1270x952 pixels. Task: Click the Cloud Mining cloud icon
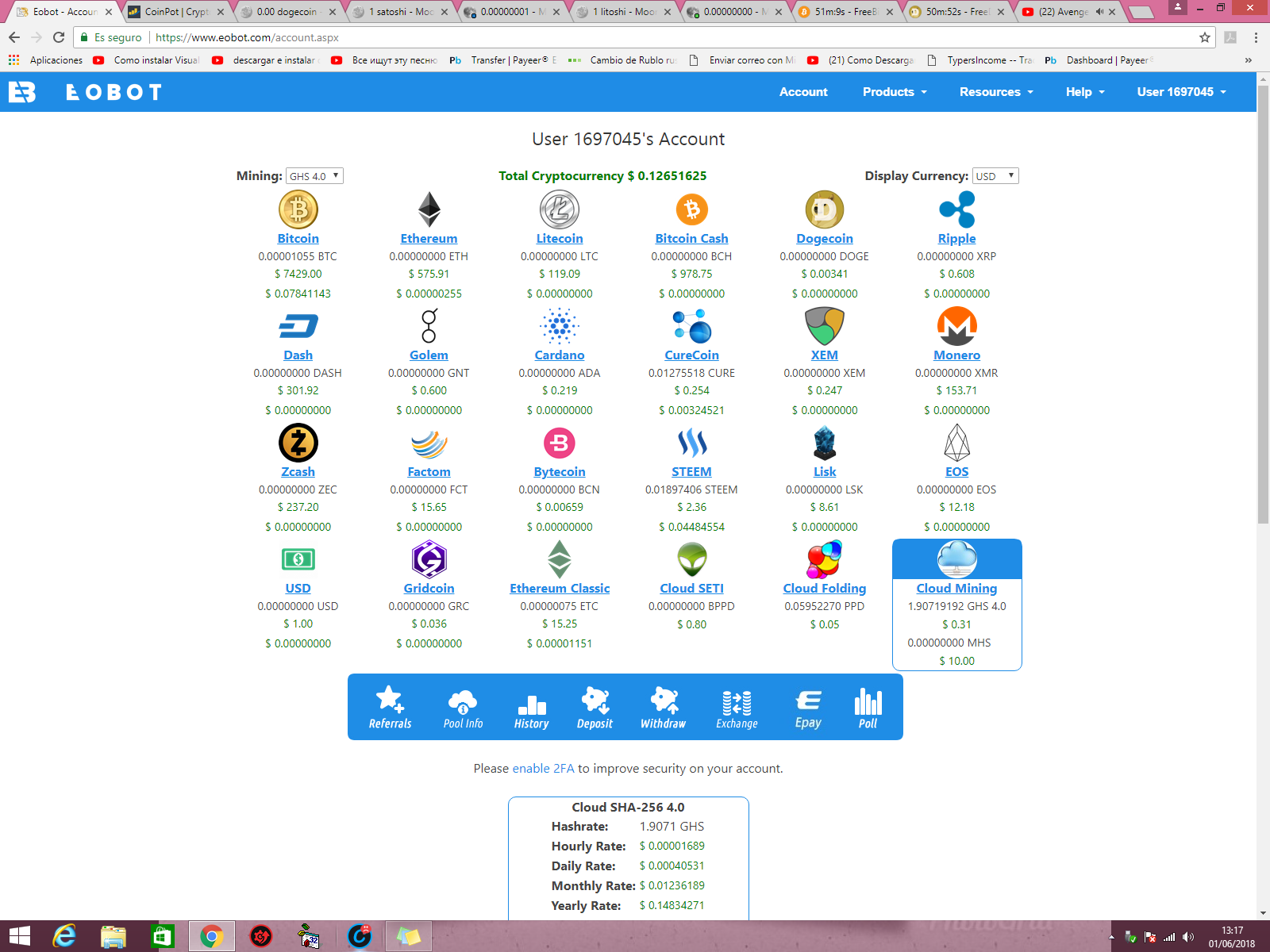tap(956, 559)
